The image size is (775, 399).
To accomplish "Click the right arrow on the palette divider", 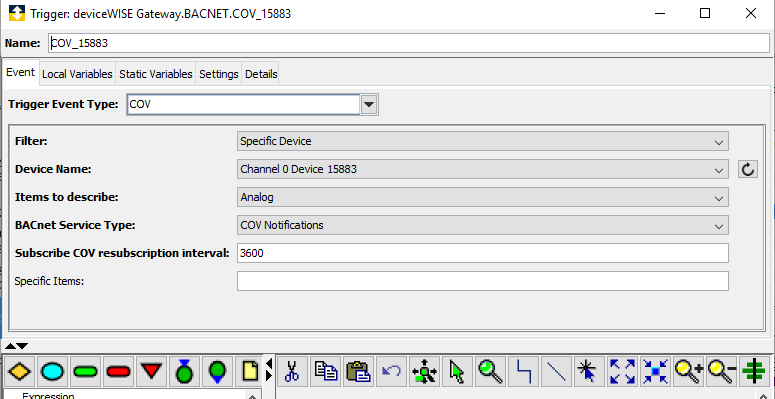I will point(269,376).
